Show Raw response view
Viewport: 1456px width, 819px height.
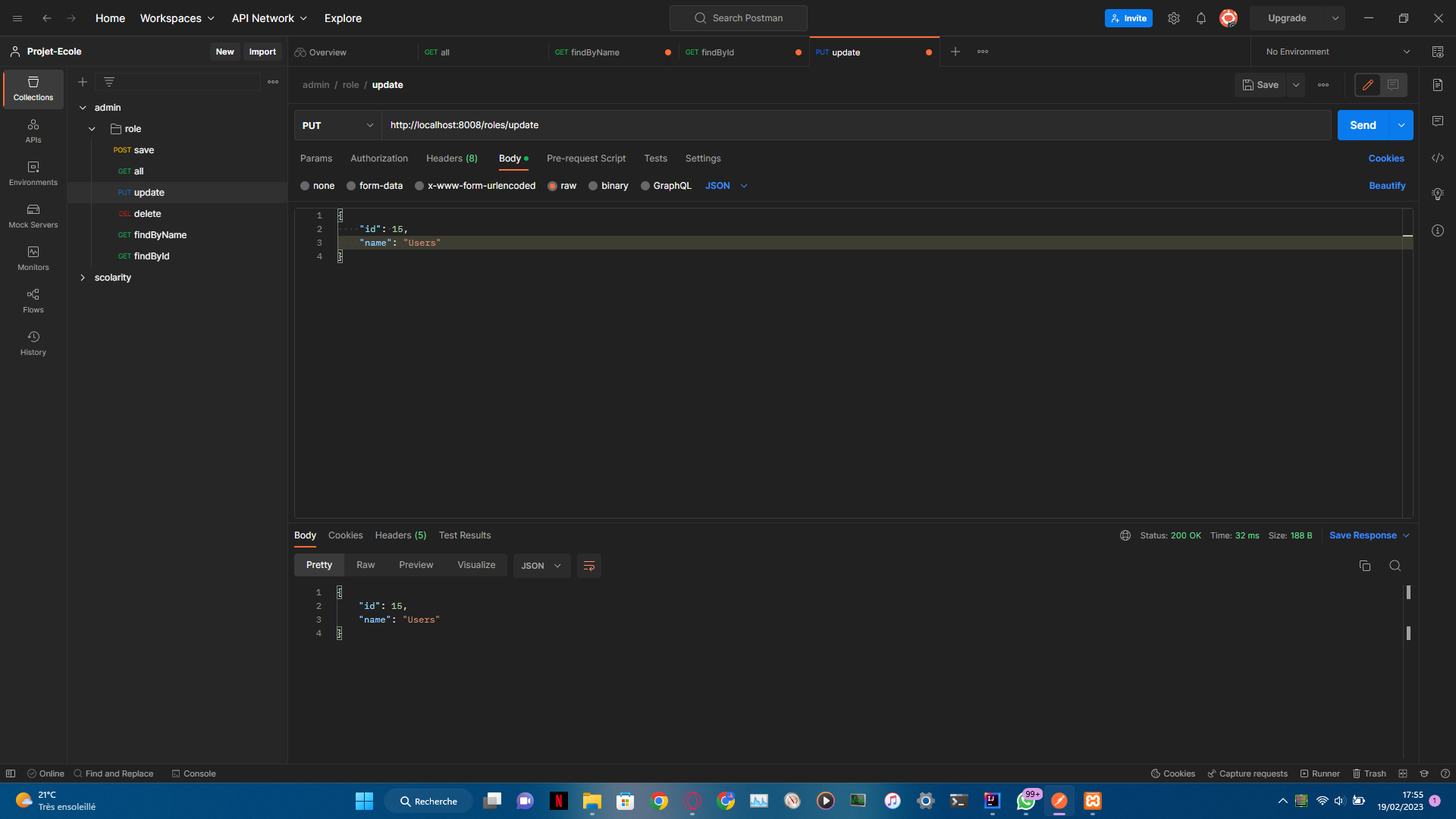coord(366,565)
